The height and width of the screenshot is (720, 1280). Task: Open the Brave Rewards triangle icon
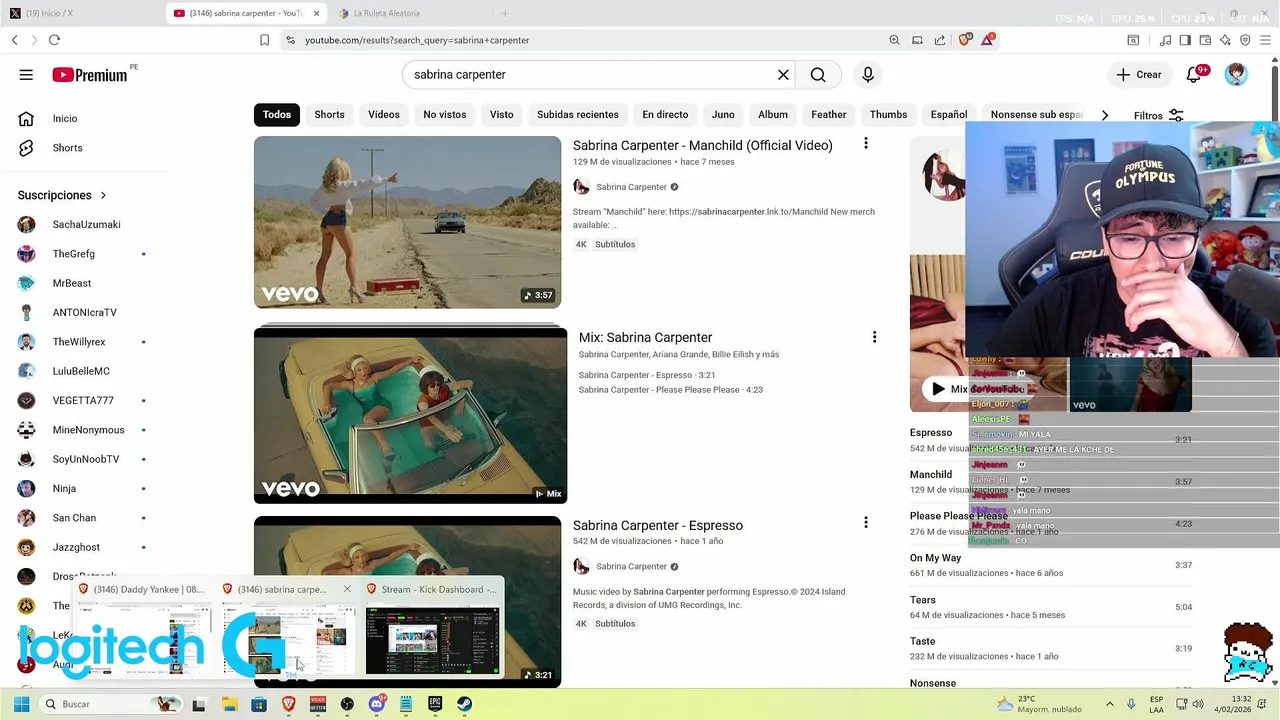pos(988,40)
